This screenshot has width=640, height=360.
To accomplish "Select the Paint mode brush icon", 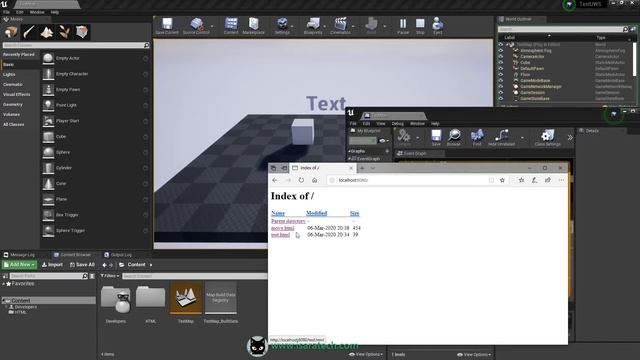I will (29, 32).
